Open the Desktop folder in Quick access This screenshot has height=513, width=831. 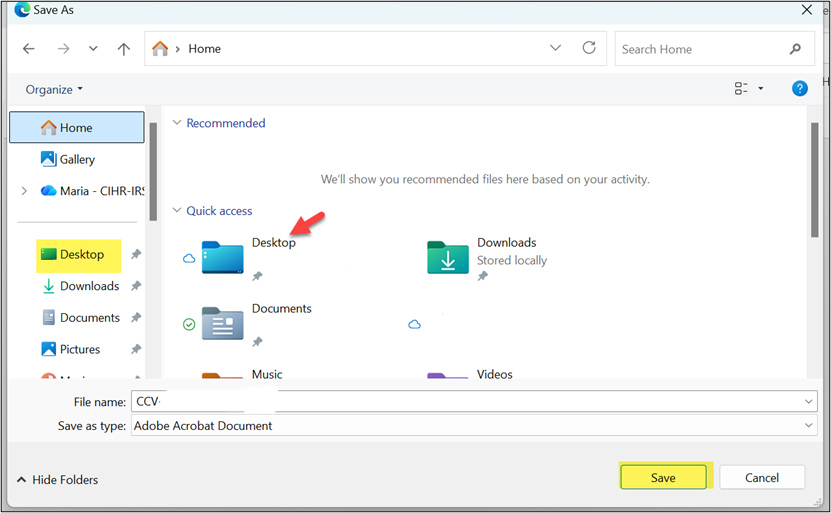223,256
